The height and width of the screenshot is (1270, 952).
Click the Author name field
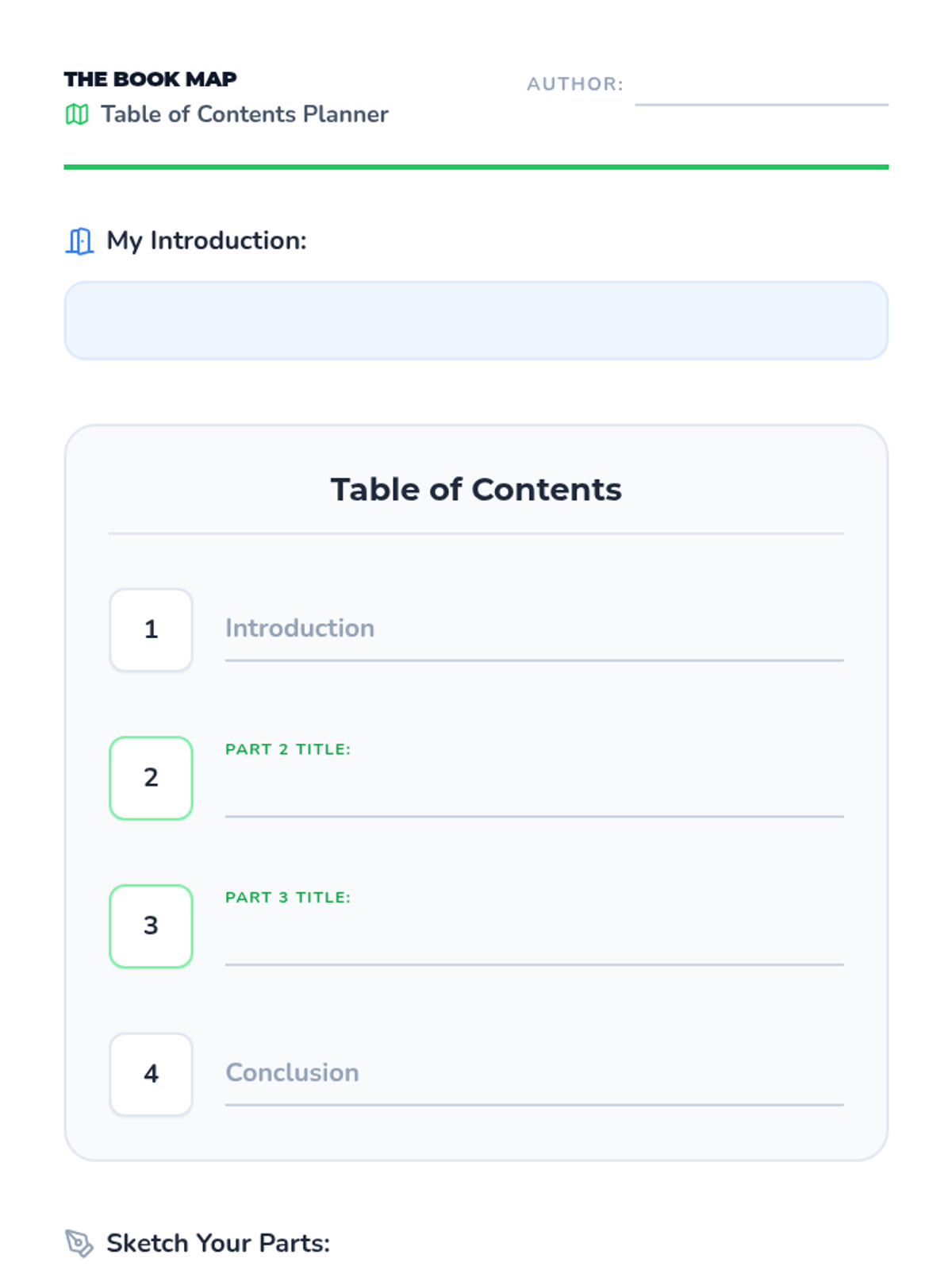tap(761, 87)
